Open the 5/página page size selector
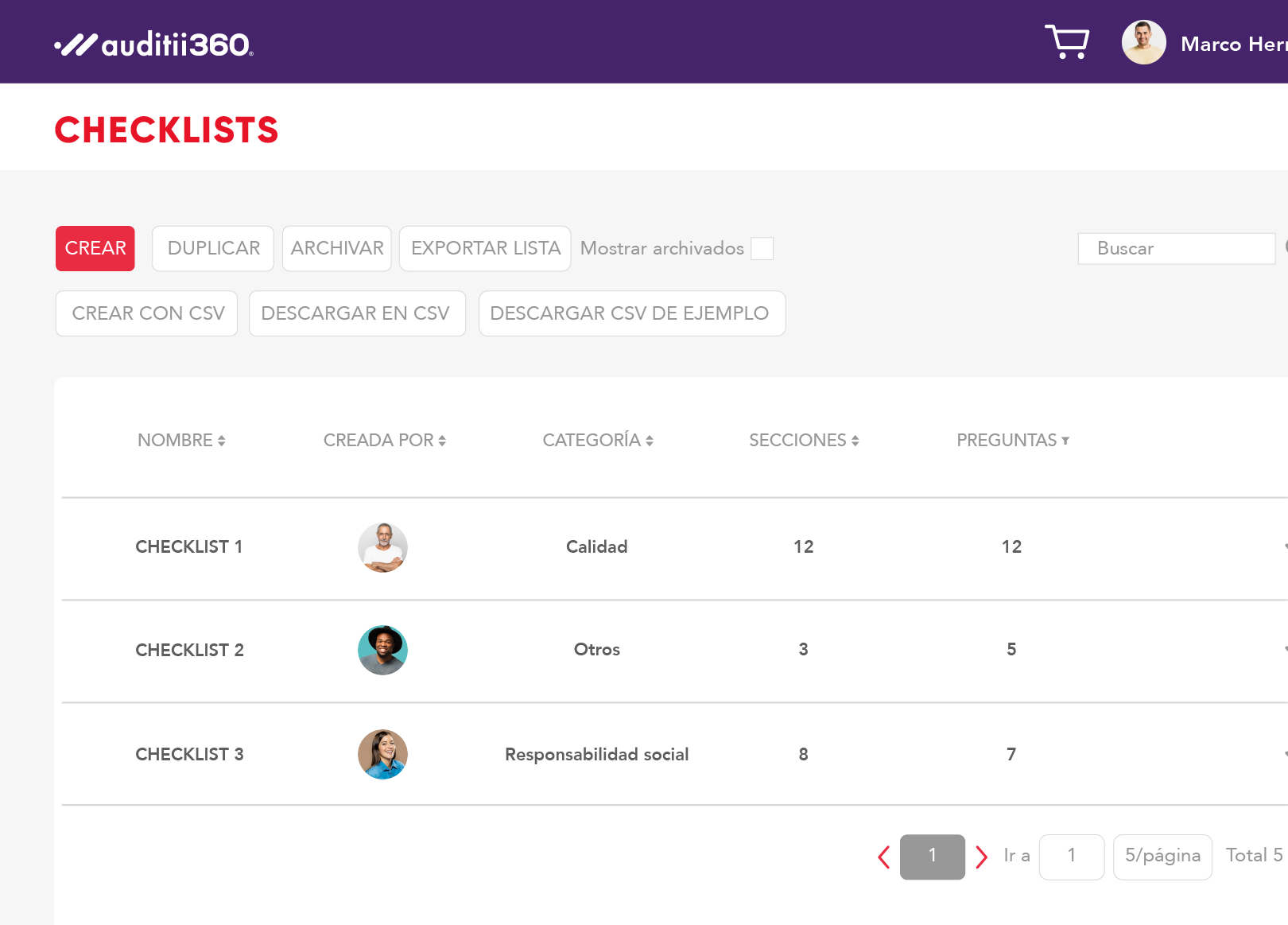The height and width of the screenshot is (925, 1288). (1162, 857)
